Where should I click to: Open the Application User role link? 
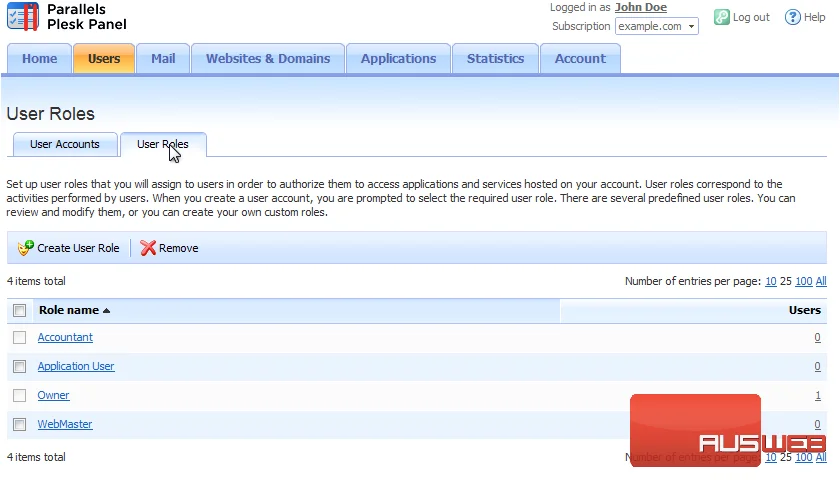[x=76, y=366]
